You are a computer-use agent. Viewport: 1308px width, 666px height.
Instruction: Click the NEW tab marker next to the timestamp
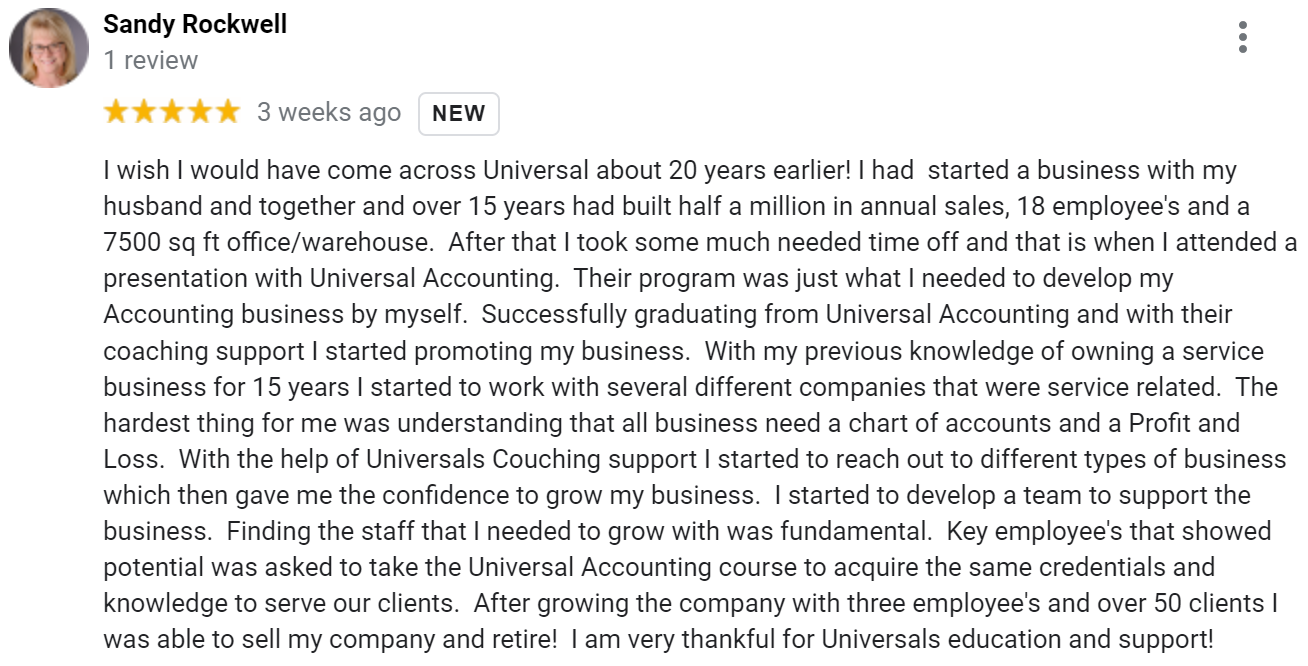click(458, 113)
